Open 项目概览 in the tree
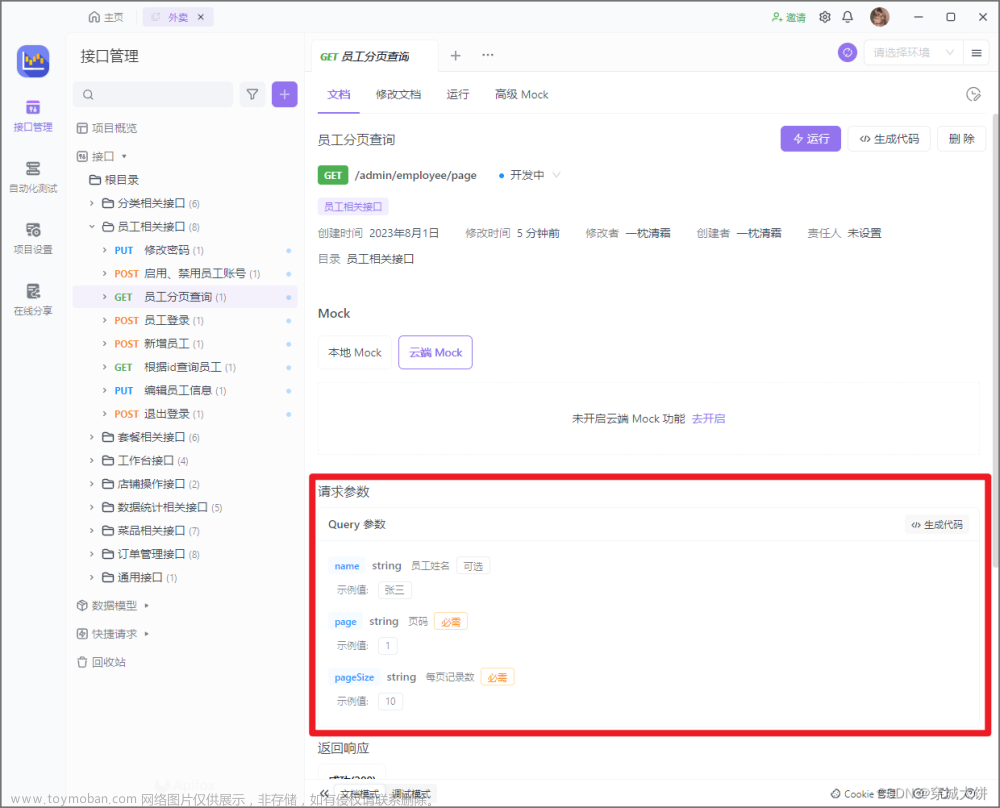Viewport: 1000px width, 808px height. coord(107,128)
